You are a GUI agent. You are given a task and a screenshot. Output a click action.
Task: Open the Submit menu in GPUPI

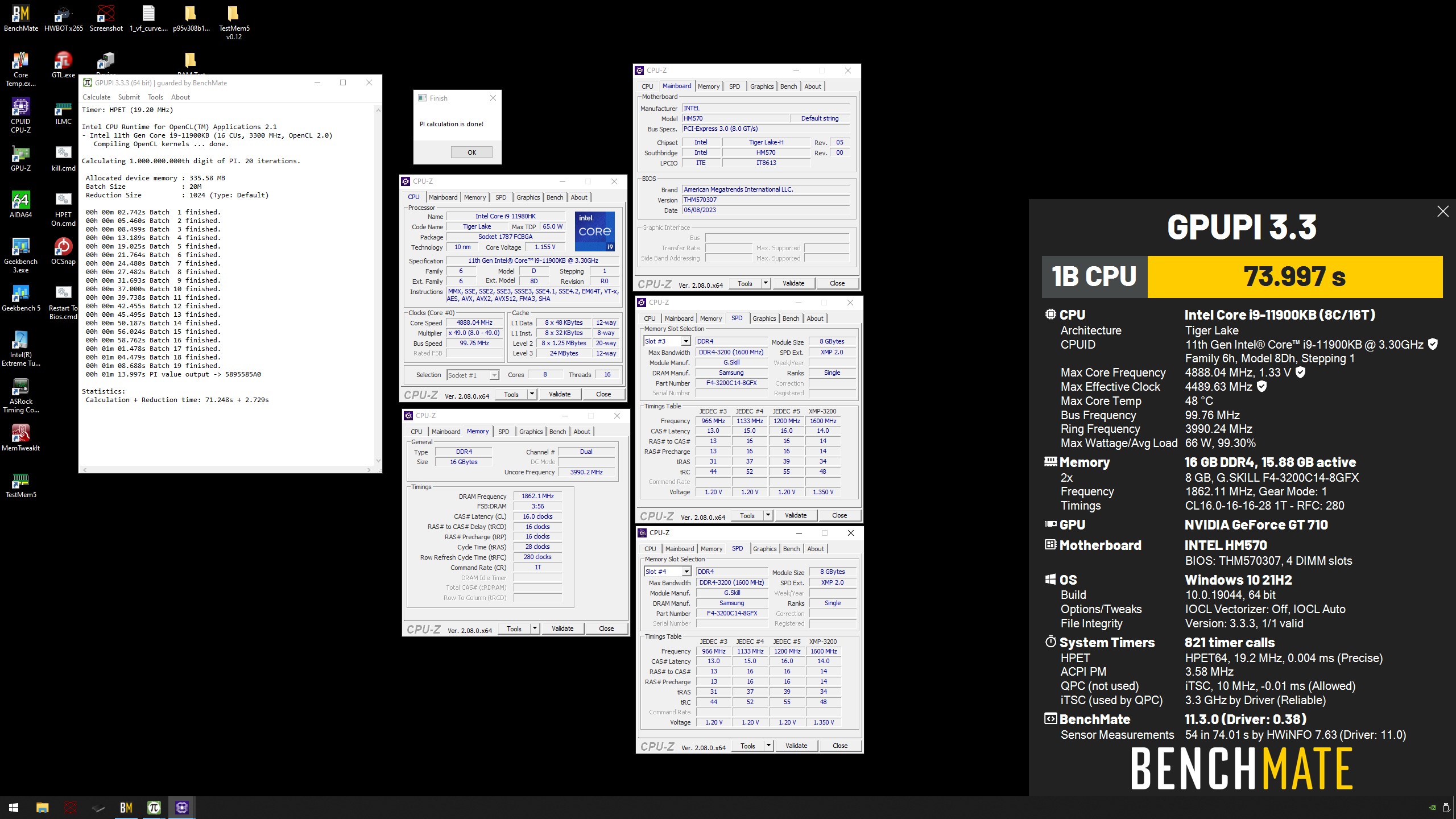pyautogui.click(x=129, y=97)
